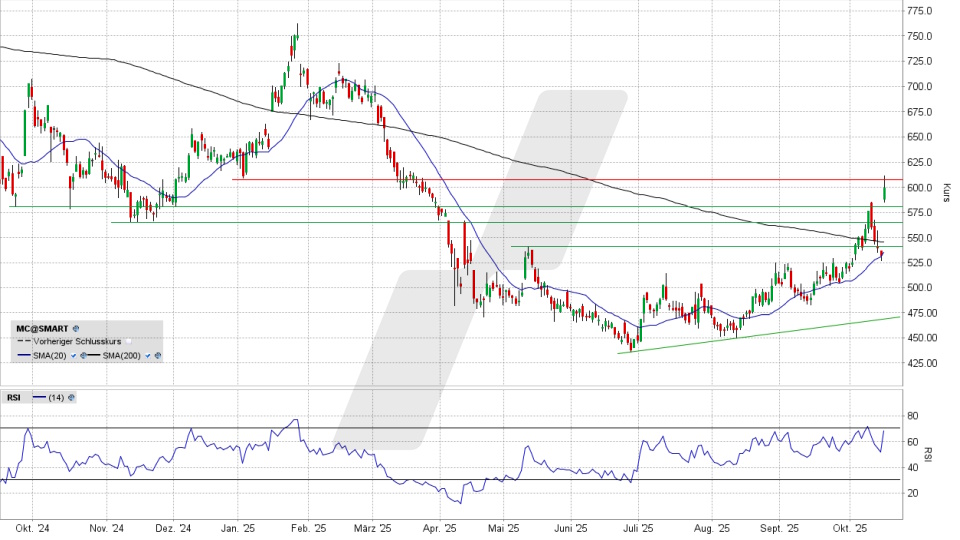Viewport: 960px width, 540px height.
Task: Click the RSI 80 axis label
Action: coord(912,416)
